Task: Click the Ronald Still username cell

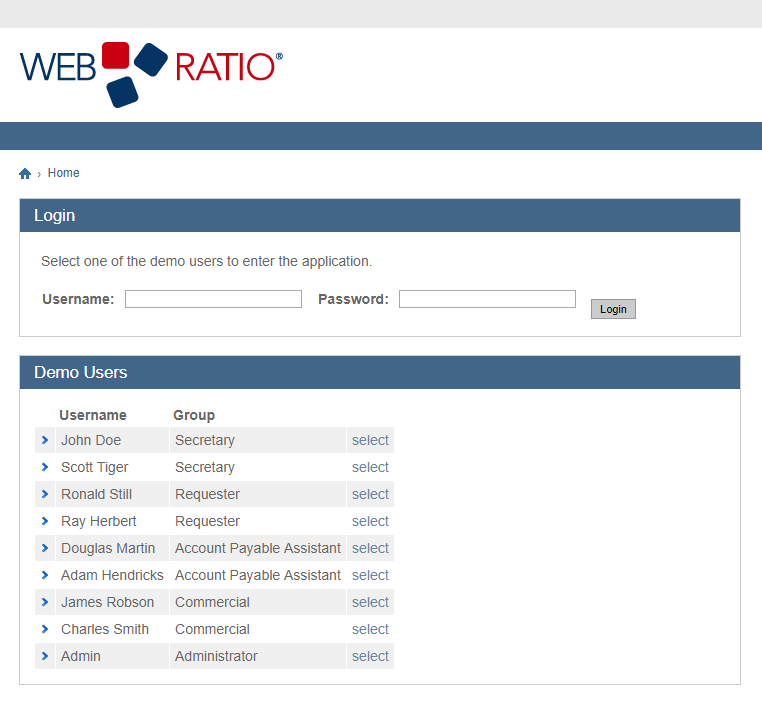Action: 112,494
